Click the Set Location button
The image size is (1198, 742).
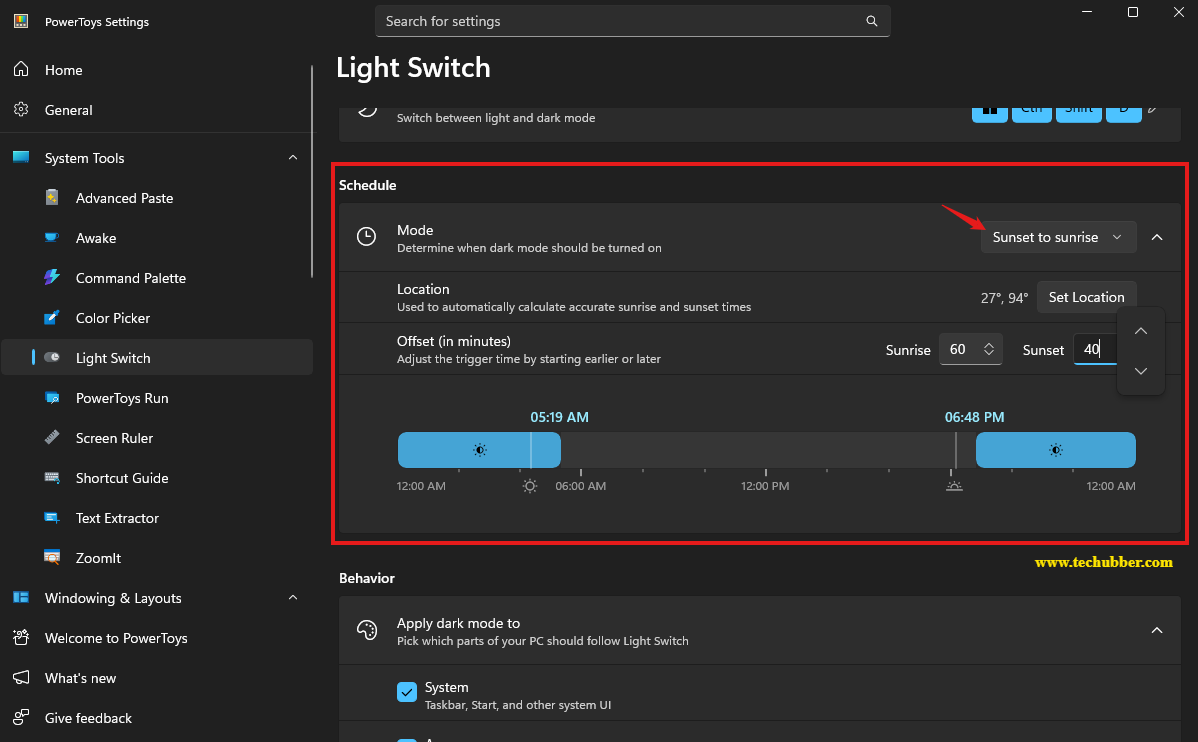pos(1086,297)
